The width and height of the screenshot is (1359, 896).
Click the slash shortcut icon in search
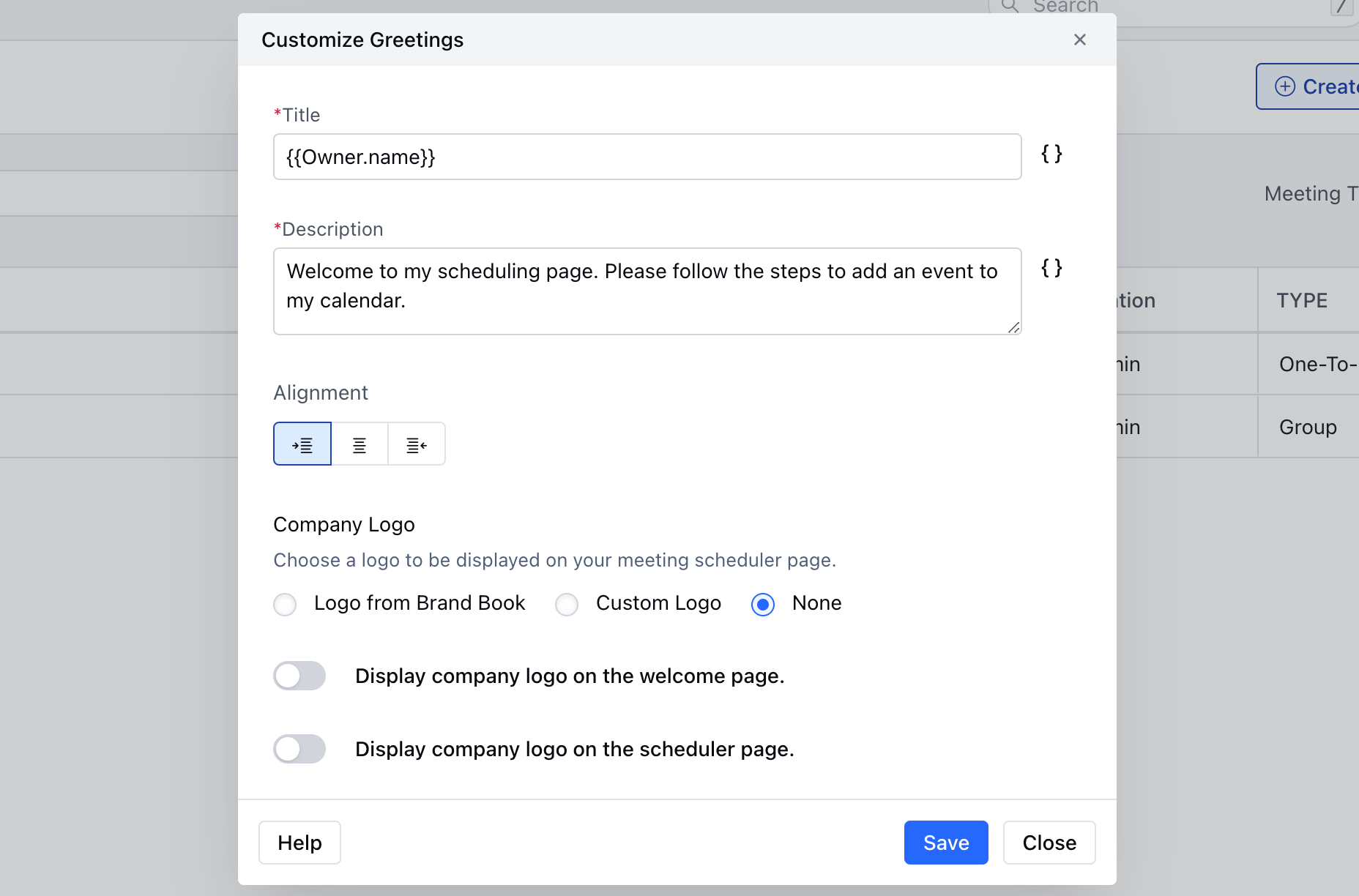[x=1341, y=7]
